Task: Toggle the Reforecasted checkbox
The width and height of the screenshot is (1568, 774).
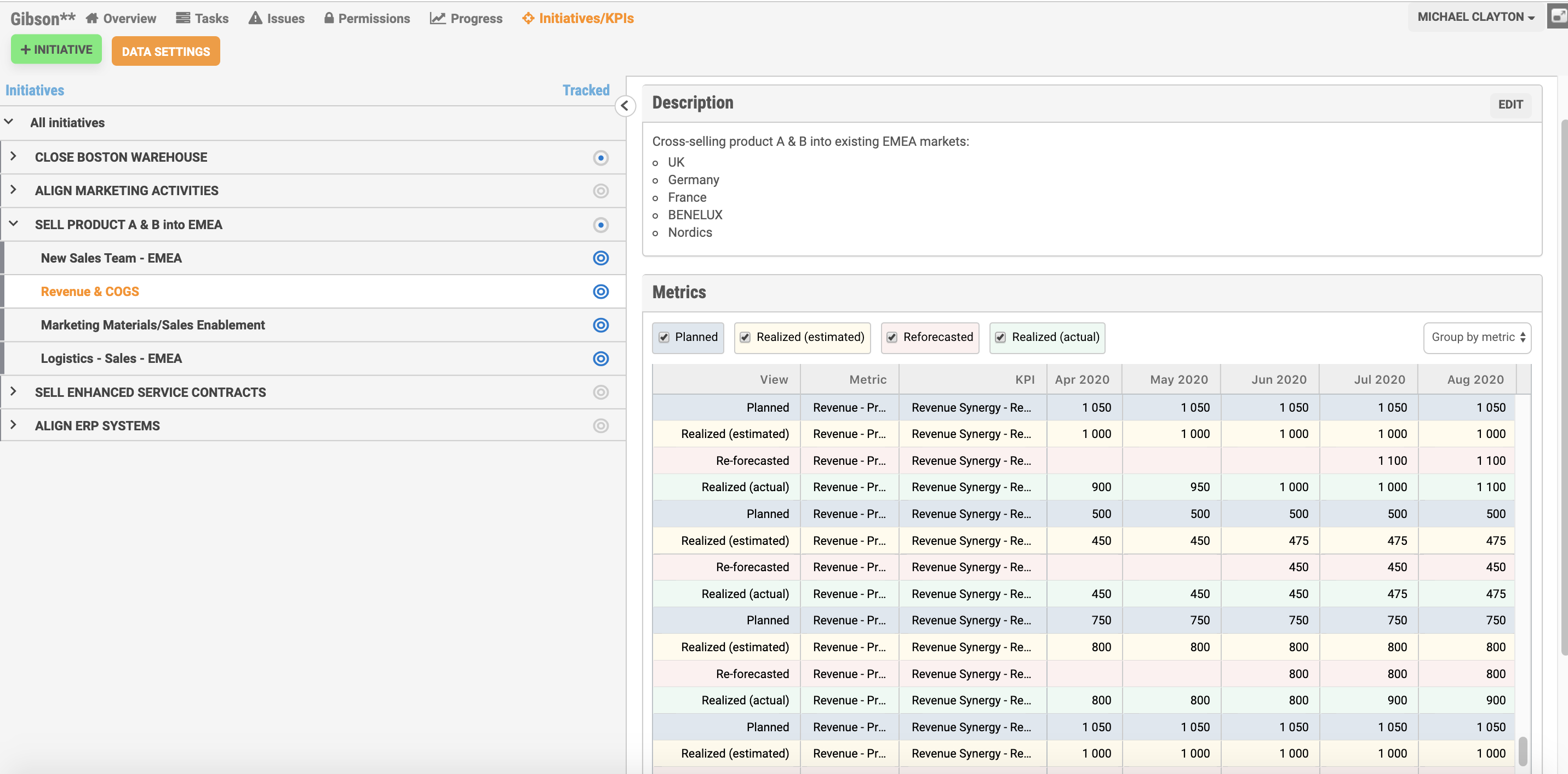Action: pos(892,337)
